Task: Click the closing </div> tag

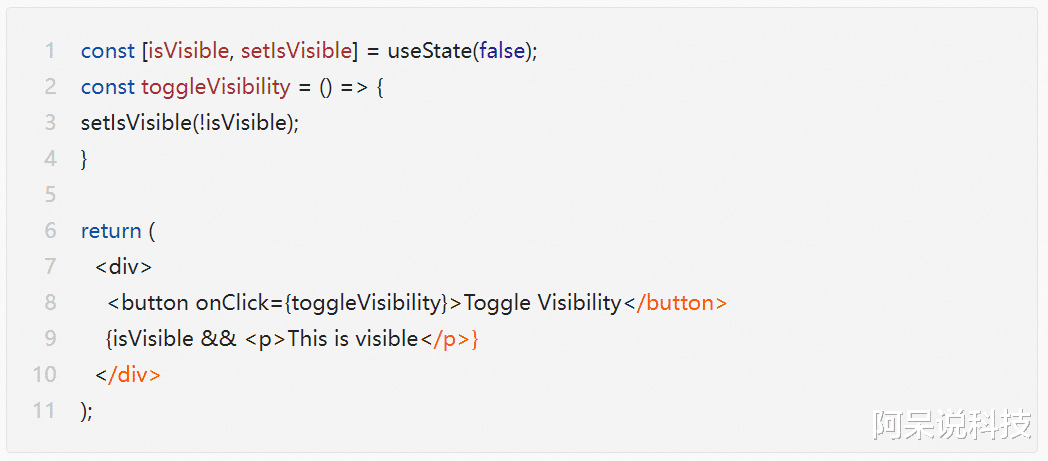Action: tap(128, 375)
